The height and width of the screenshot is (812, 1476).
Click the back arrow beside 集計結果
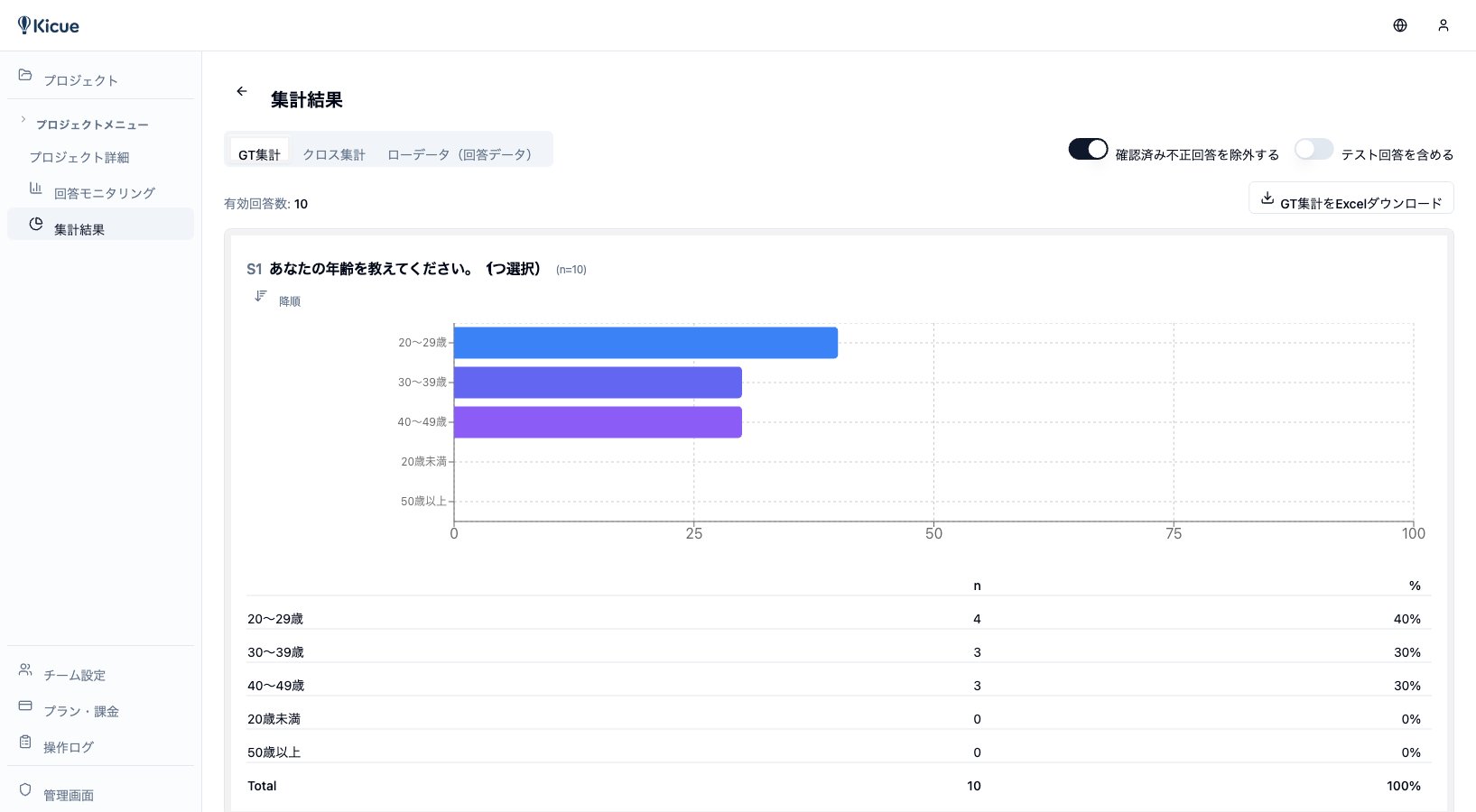(242, 91)
